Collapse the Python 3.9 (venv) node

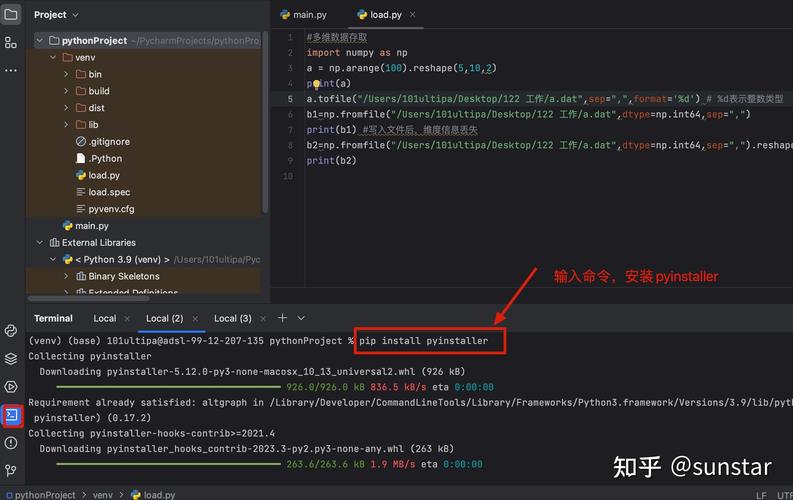[x=53, y=259]
